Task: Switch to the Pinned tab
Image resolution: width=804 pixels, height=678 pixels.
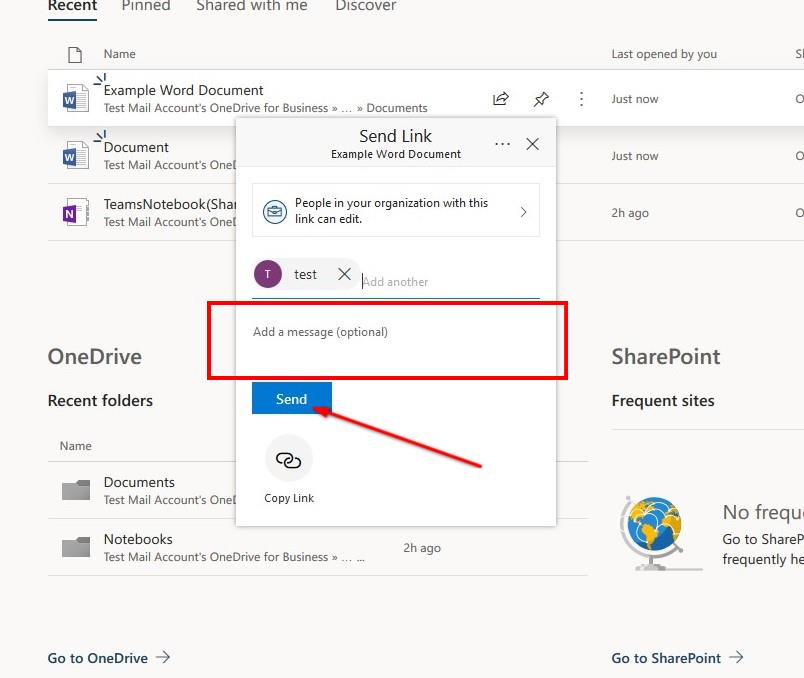Action: click(146, 6)
